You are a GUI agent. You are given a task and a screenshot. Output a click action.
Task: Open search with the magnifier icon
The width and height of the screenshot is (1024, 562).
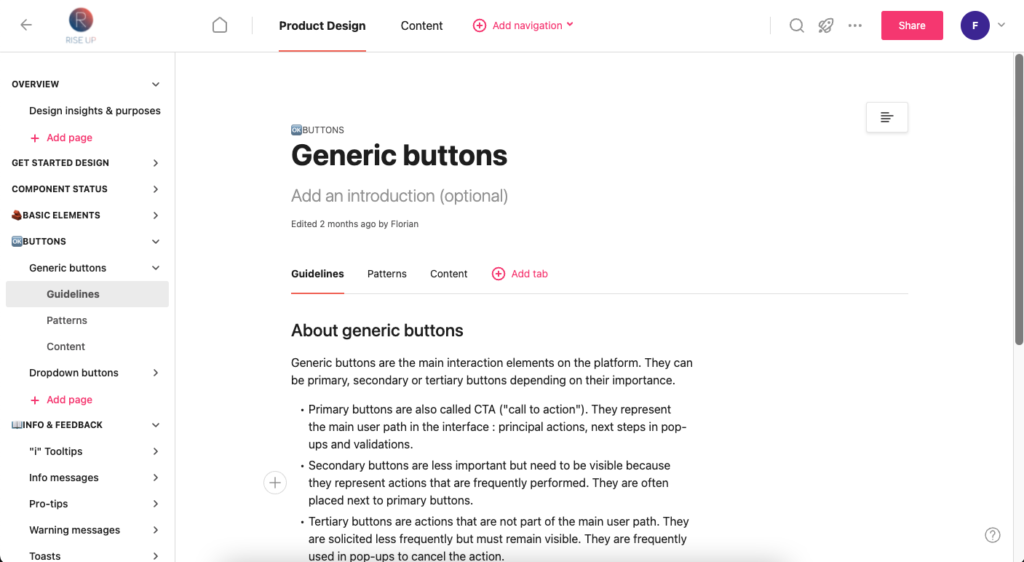(x=796, y=26)
